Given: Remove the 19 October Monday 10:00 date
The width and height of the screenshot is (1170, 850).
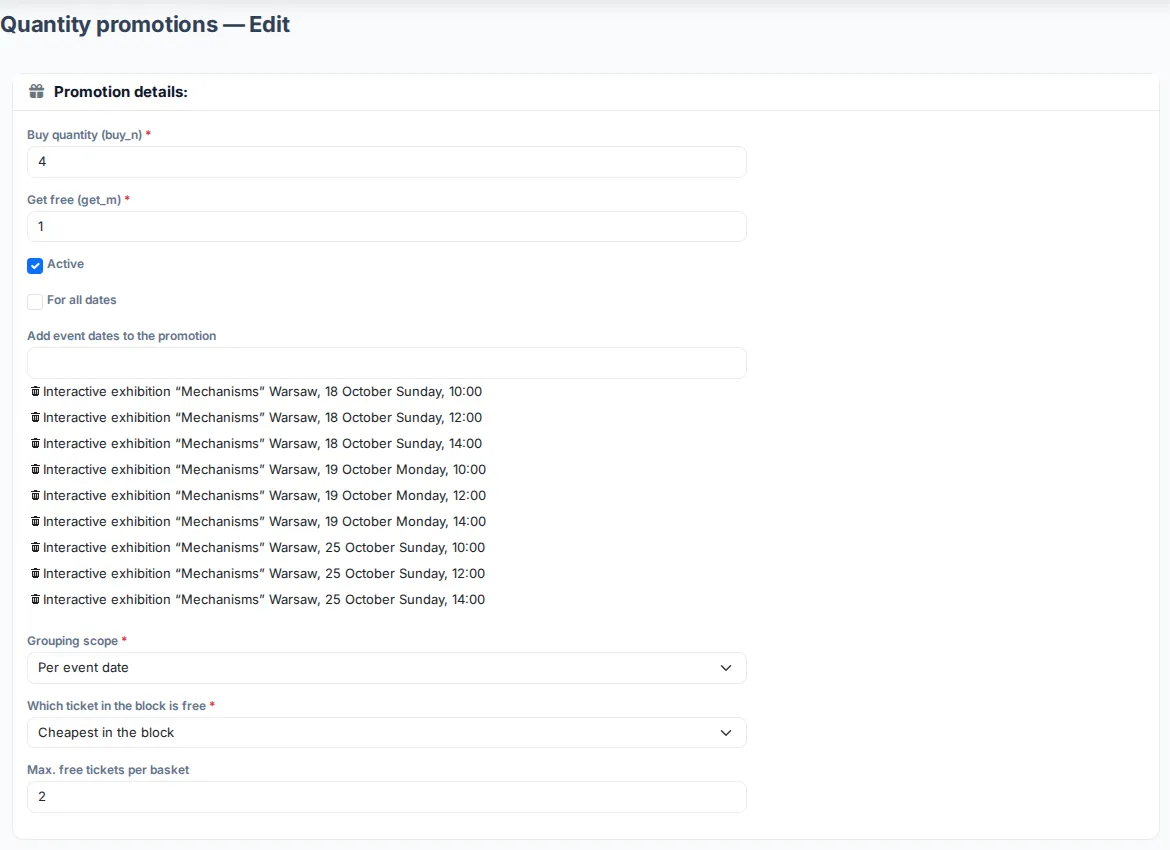Looking at the screenshot, I should (35, 470).
